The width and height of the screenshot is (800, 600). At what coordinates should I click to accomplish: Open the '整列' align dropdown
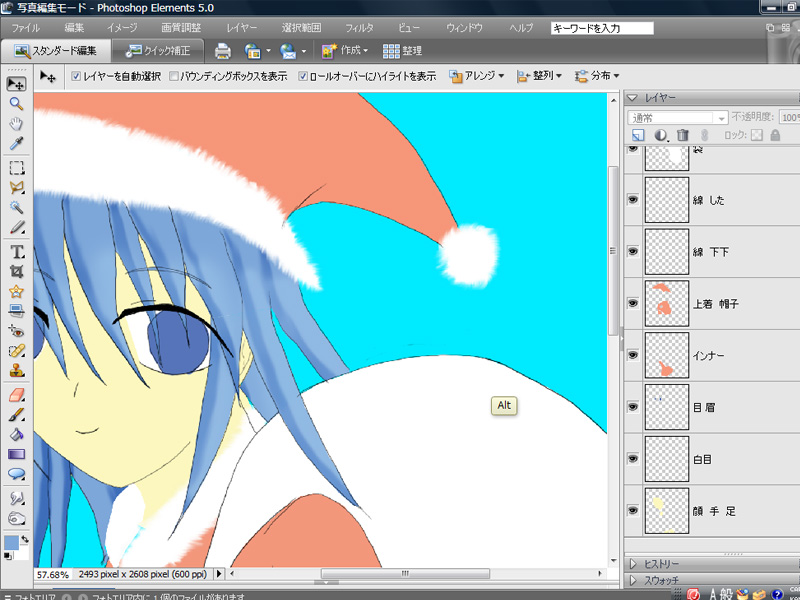(x=539, y=76)
